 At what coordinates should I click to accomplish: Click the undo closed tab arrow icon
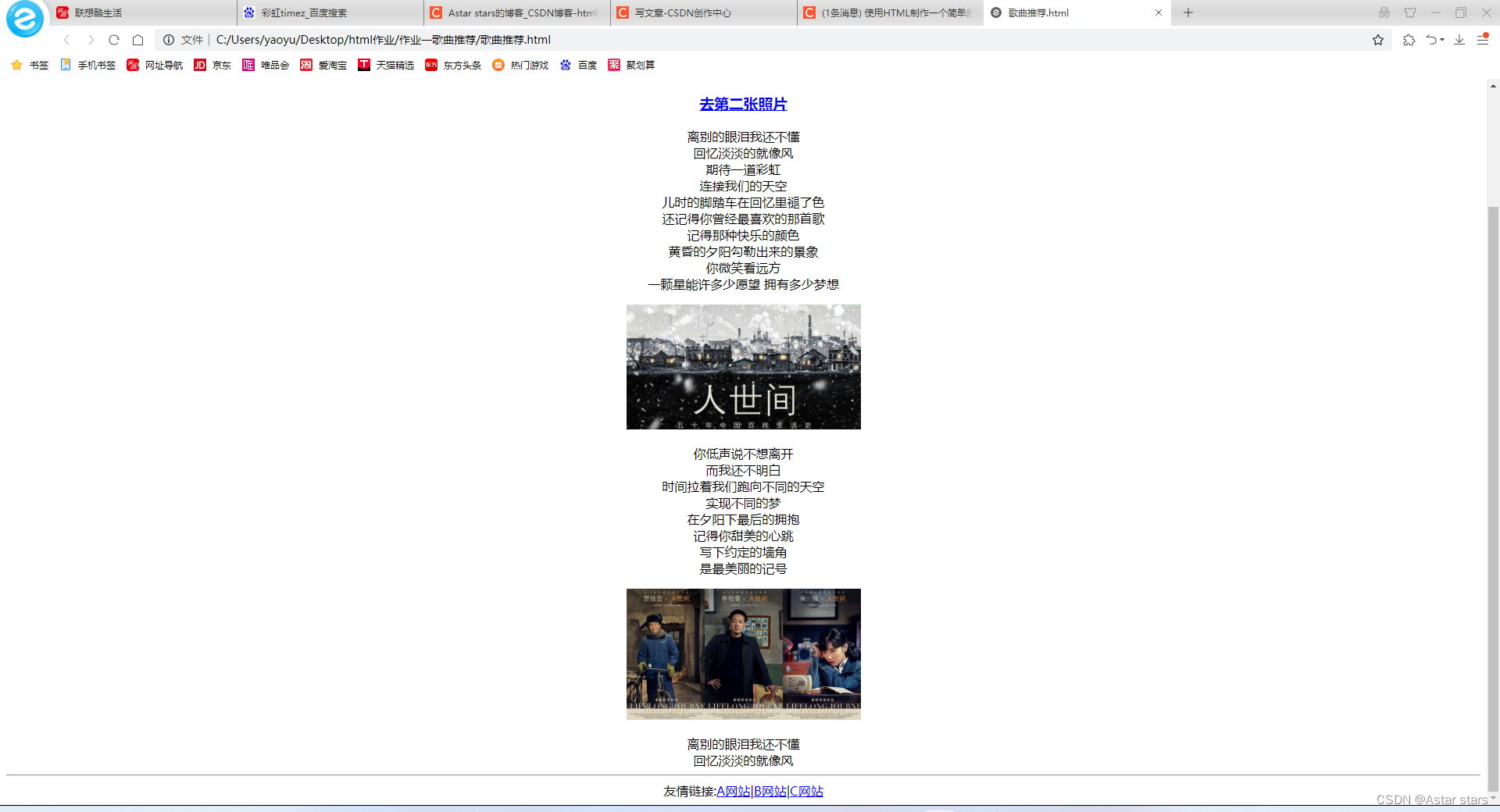1431,40
